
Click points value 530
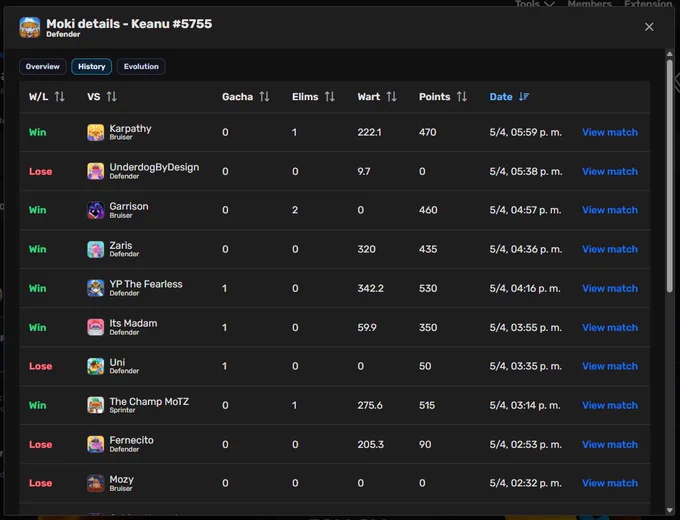pos(428,288)
